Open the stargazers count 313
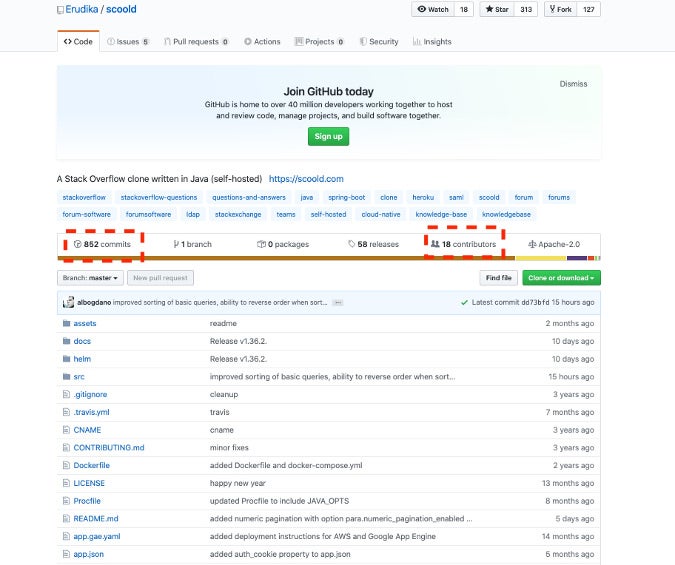Image resolution: width=675 pixels, height=565 pixels. (x=526, y=9)
